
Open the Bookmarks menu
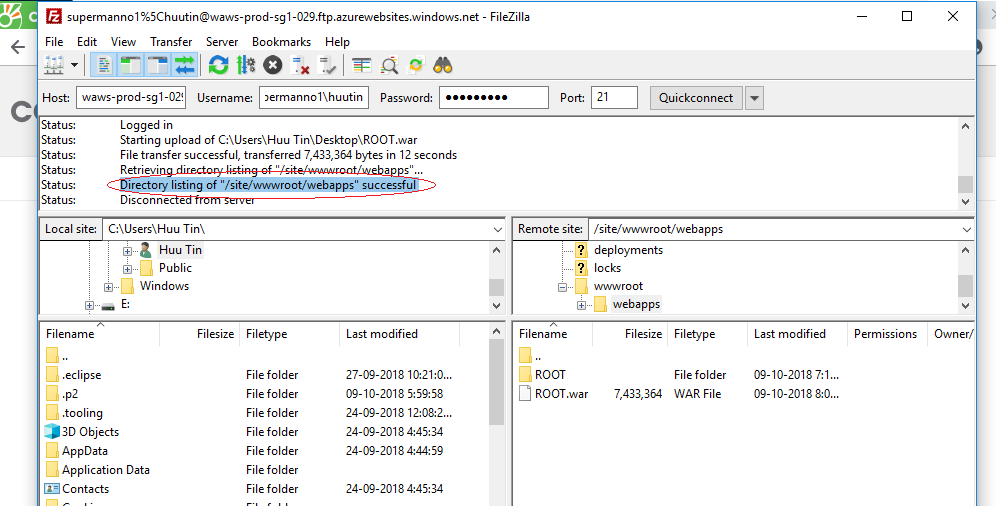pos(281,42)
